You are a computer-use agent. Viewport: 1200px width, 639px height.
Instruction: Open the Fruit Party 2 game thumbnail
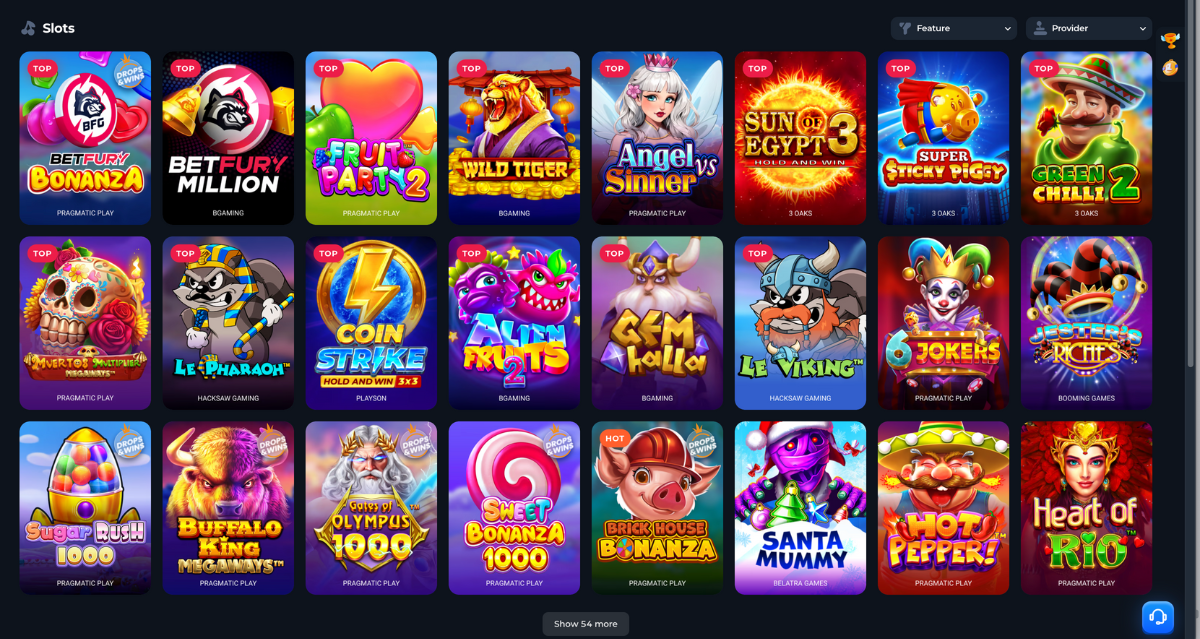tap(371, 138)
